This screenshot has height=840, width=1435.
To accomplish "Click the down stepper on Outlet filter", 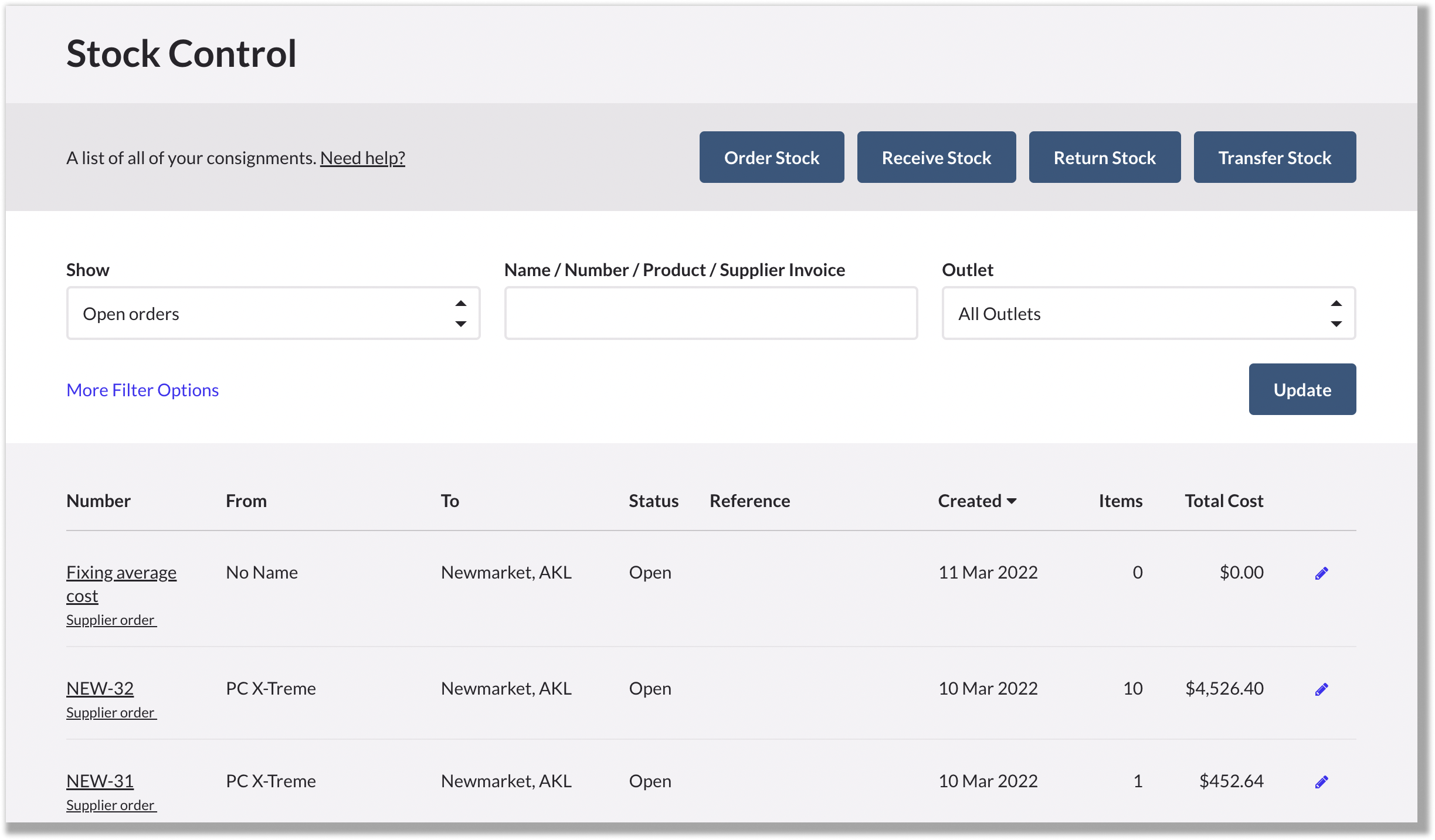I will (1336, 324).
